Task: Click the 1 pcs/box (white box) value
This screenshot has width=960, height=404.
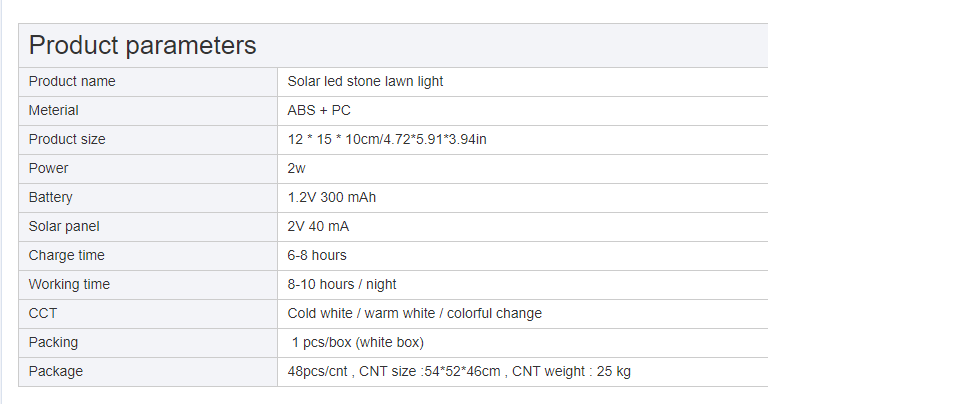Action: 358,342
